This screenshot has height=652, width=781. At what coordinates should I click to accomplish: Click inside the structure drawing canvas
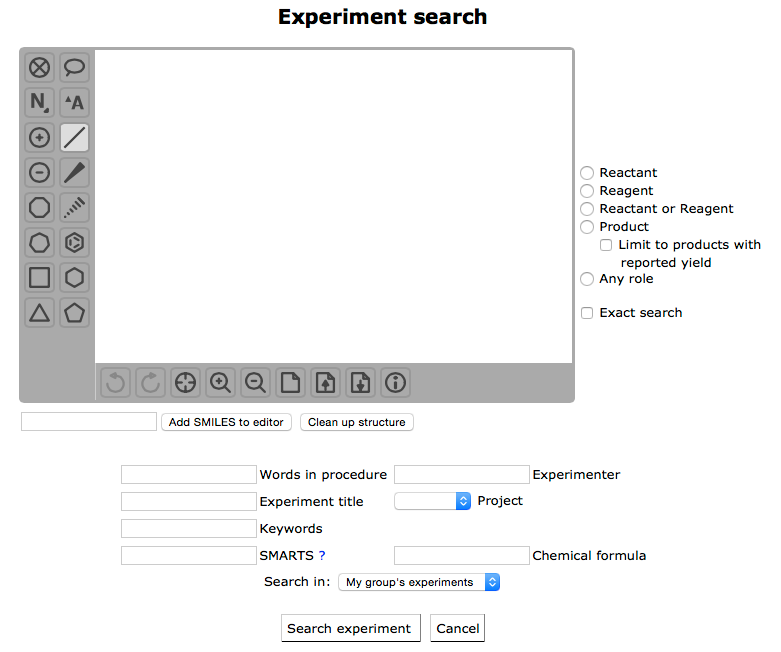pyautogui.click(x=334, y=206)
